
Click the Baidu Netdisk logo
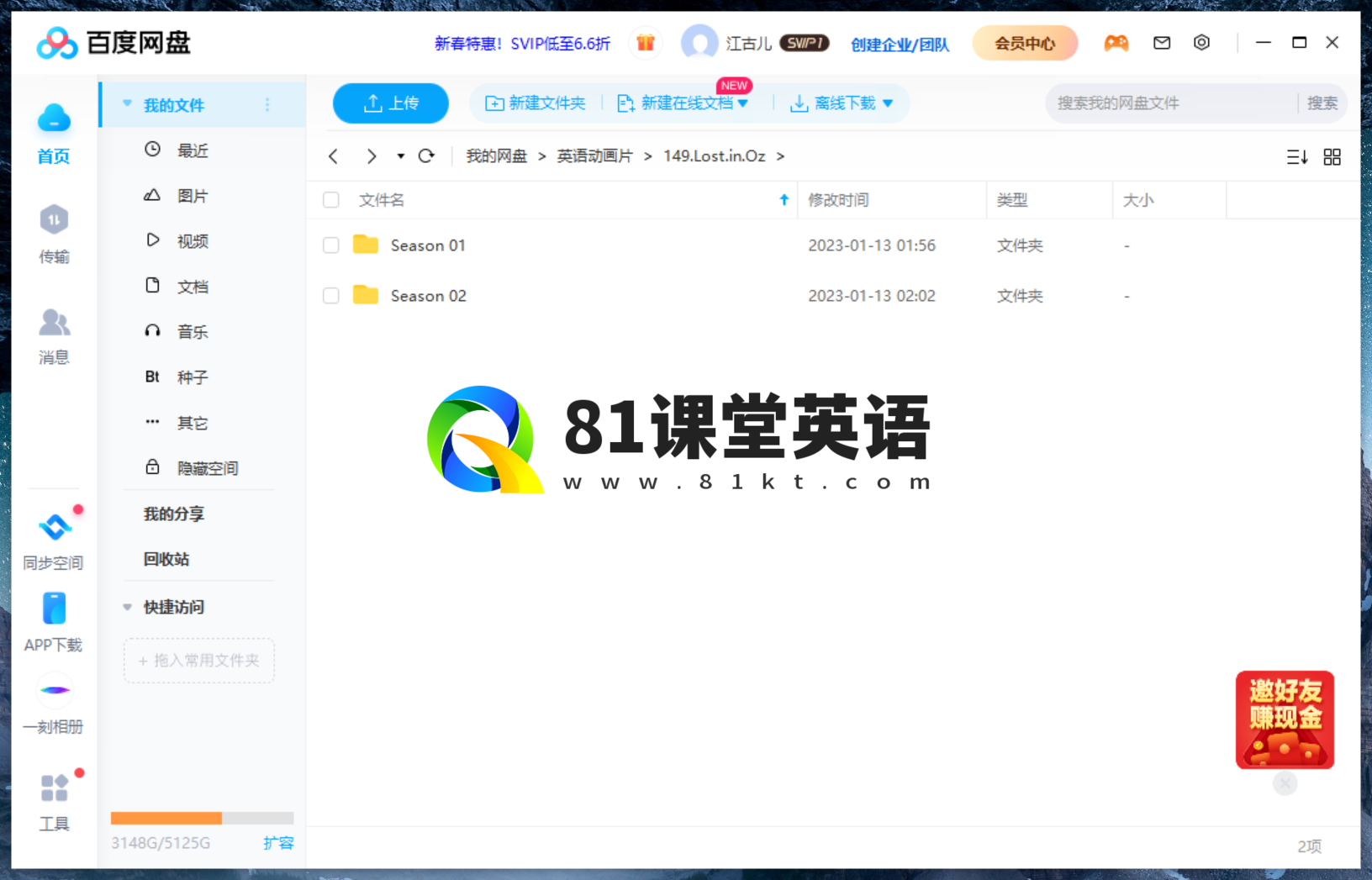click(113, 43)
